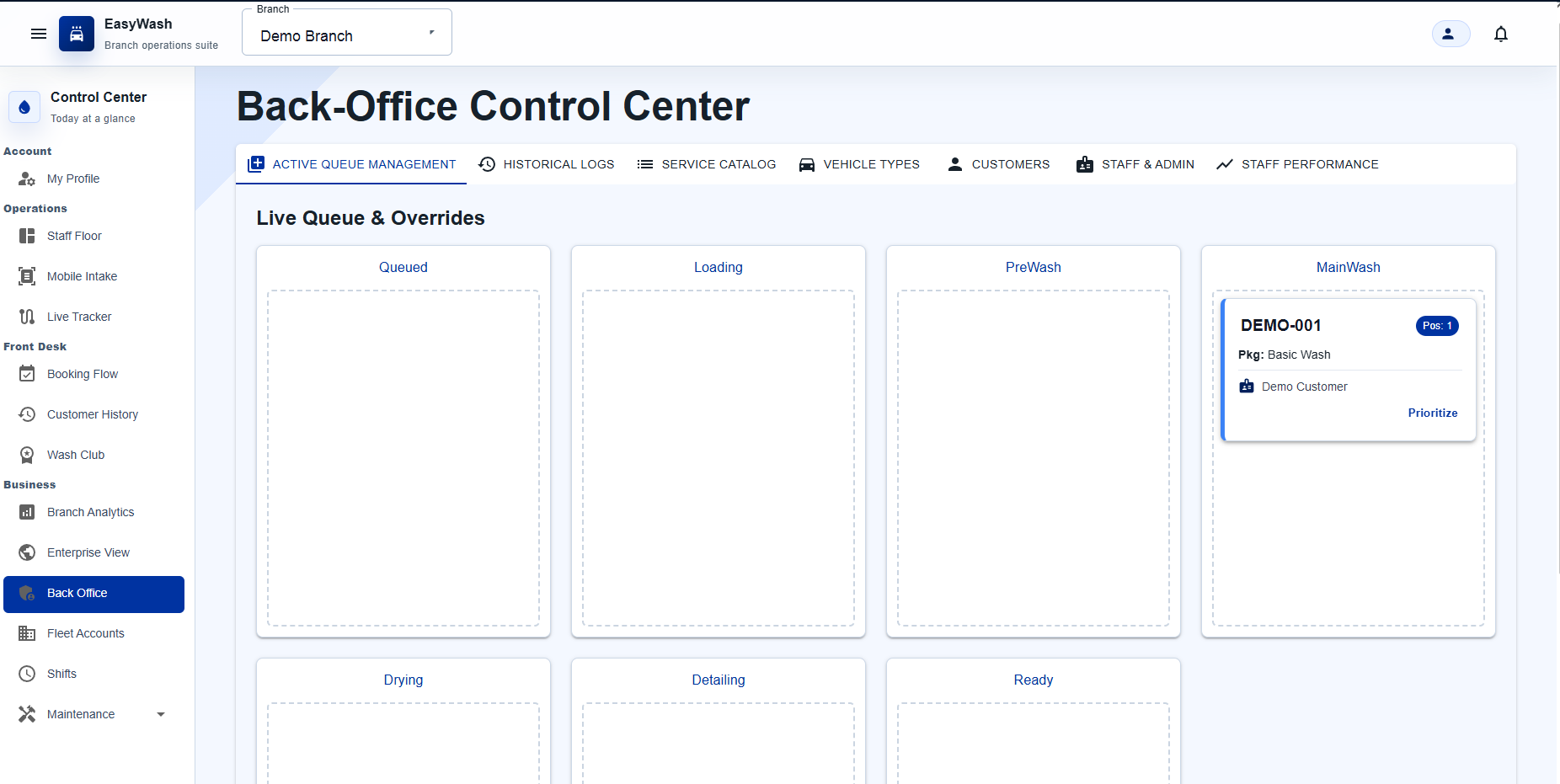Open the Branch dropdown selector
Screen dimensions: 1560x784
point(347,33)
